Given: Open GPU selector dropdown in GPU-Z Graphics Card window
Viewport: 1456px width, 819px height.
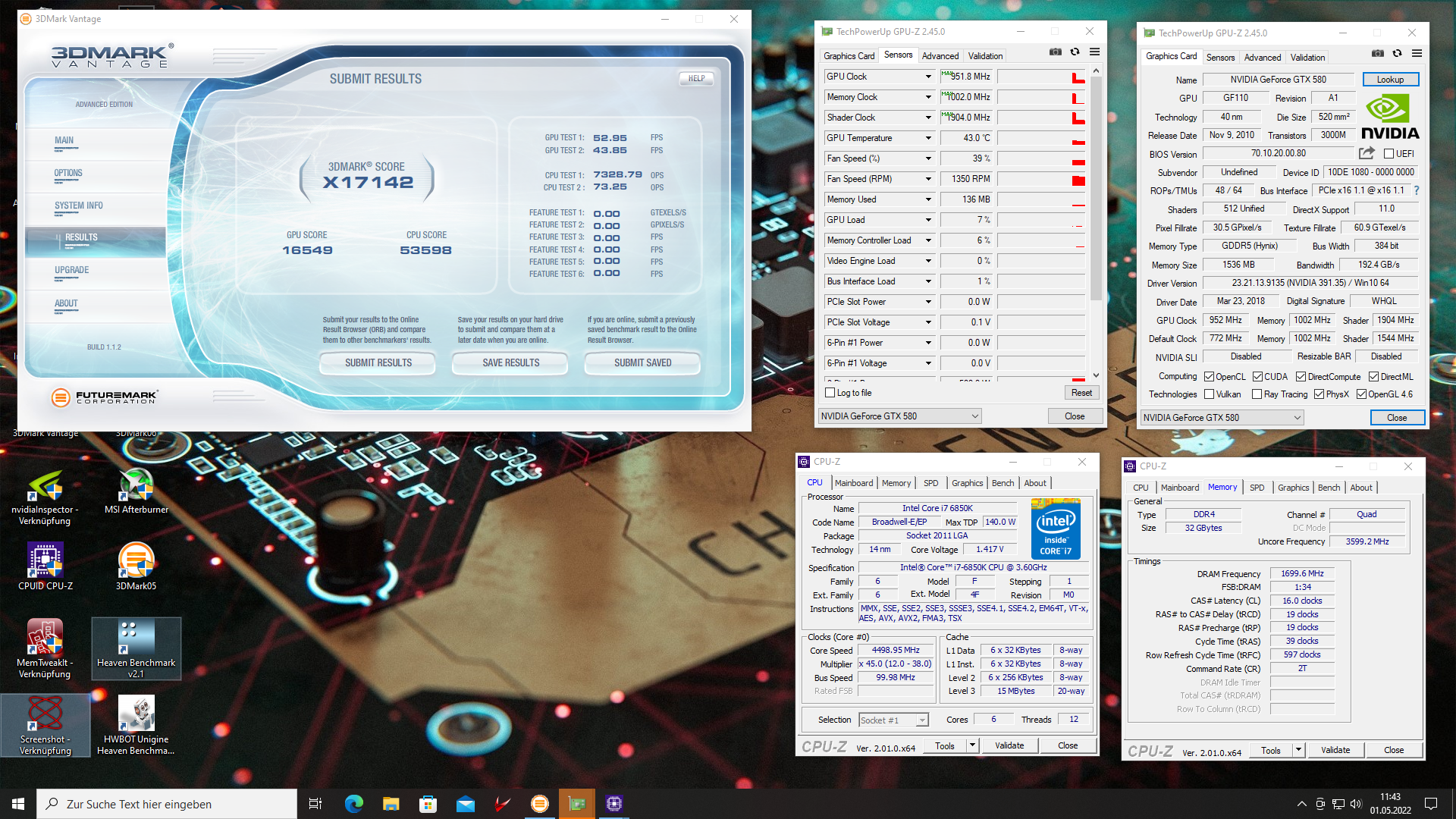Looking at the screenshot, I should pyautogui.click(x=1222, y=418).
